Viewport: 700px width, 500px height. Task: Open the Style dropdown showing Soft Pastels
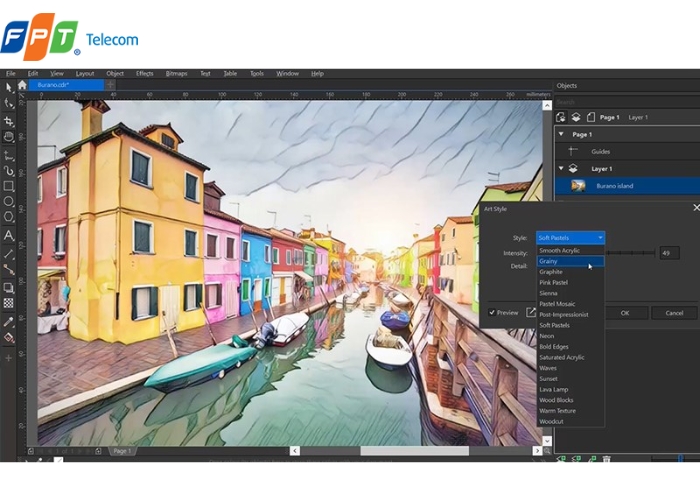pyautogui.click(x=571, y=238)
